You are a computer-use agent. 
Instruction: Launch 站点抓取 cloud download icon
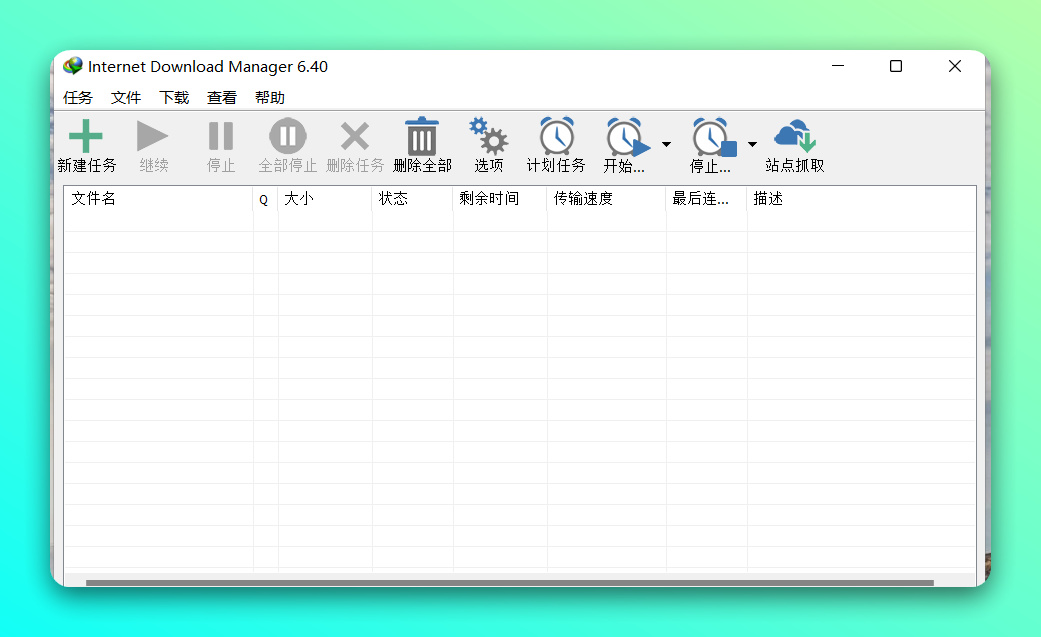point(795,136)
